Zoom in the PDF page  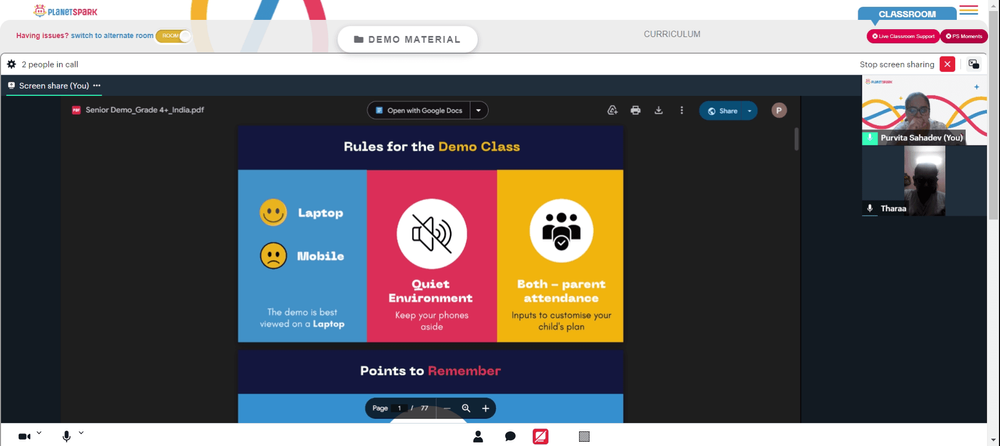click(x=485, y=408)
